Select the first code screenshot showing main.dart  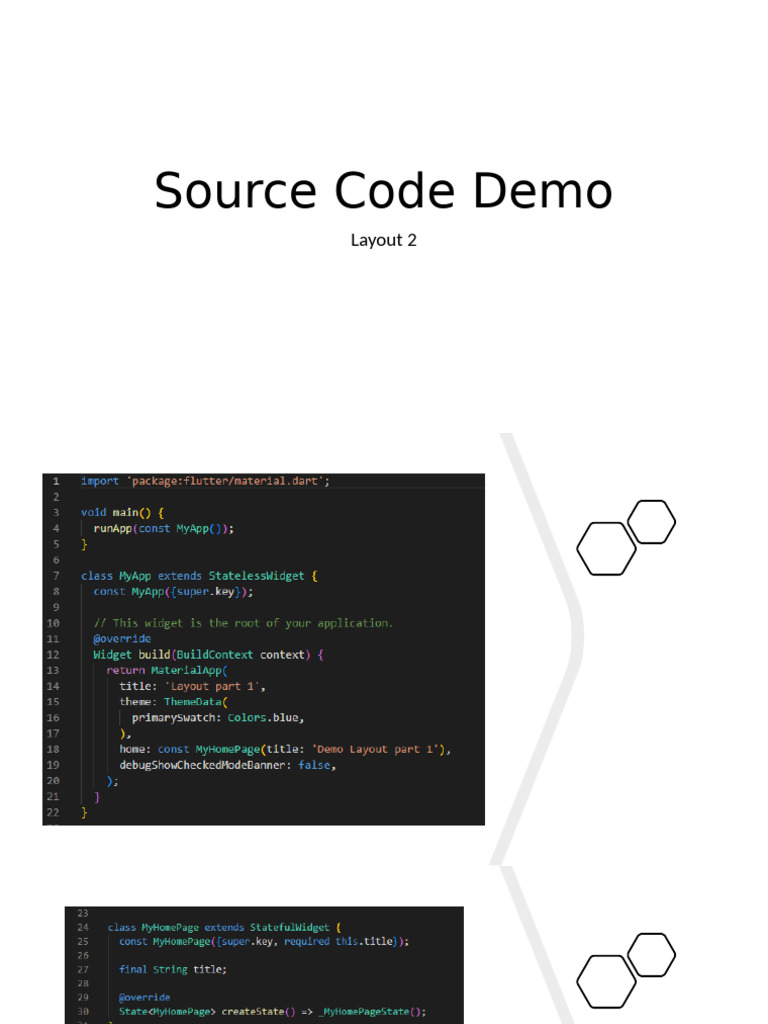263,649
